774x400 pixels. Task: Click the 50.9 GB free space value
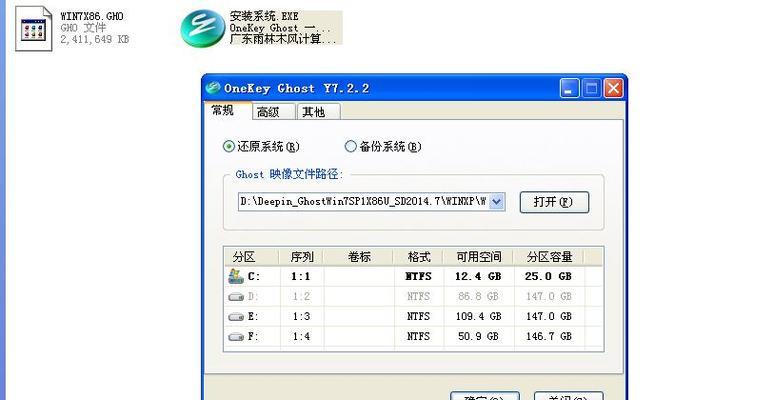click(478, 337)
